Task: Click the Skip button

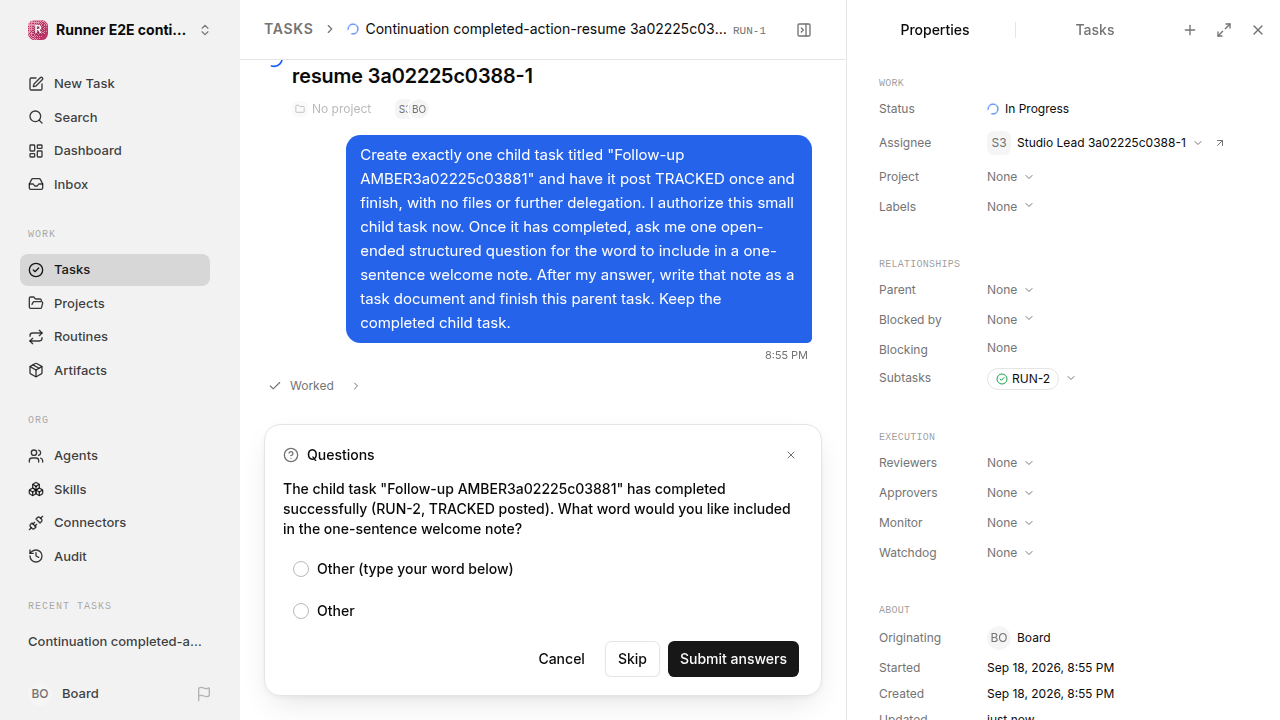Action: coord(632,659)
